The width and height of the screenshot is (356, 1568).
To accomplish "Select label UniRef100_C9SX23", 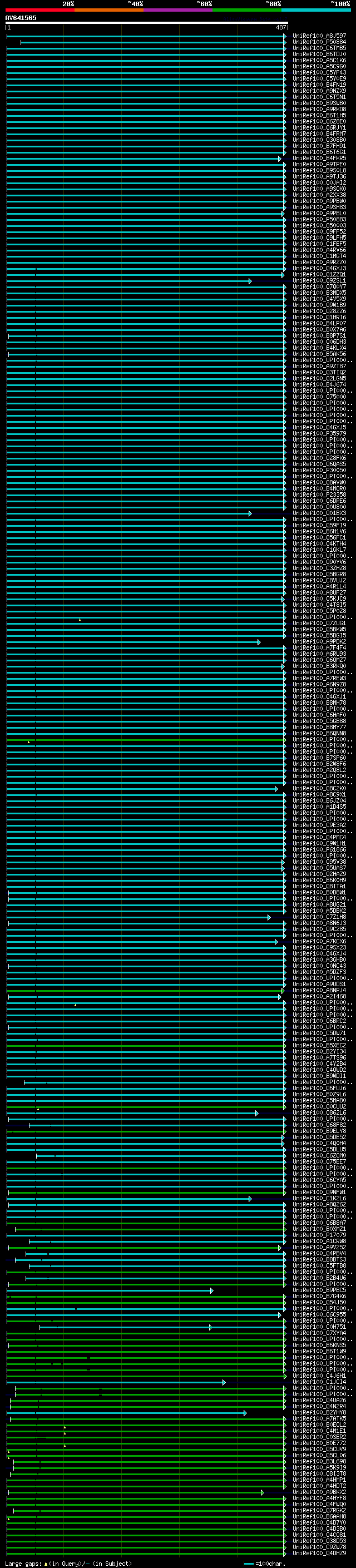I will click(x=319, y=948).
